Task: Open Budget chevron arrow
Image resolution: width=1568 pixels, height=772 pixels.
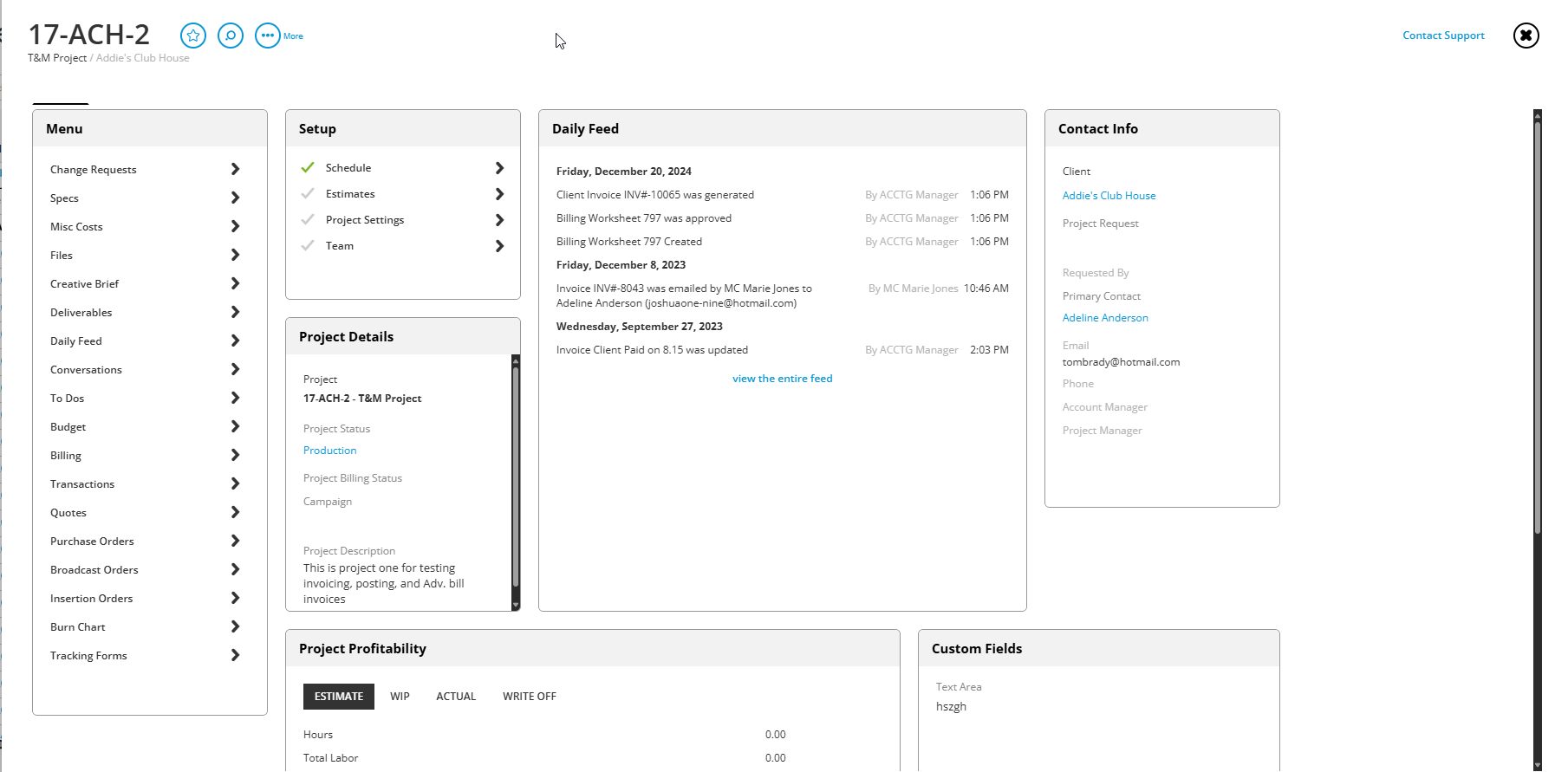Action: tap(235, 426)
